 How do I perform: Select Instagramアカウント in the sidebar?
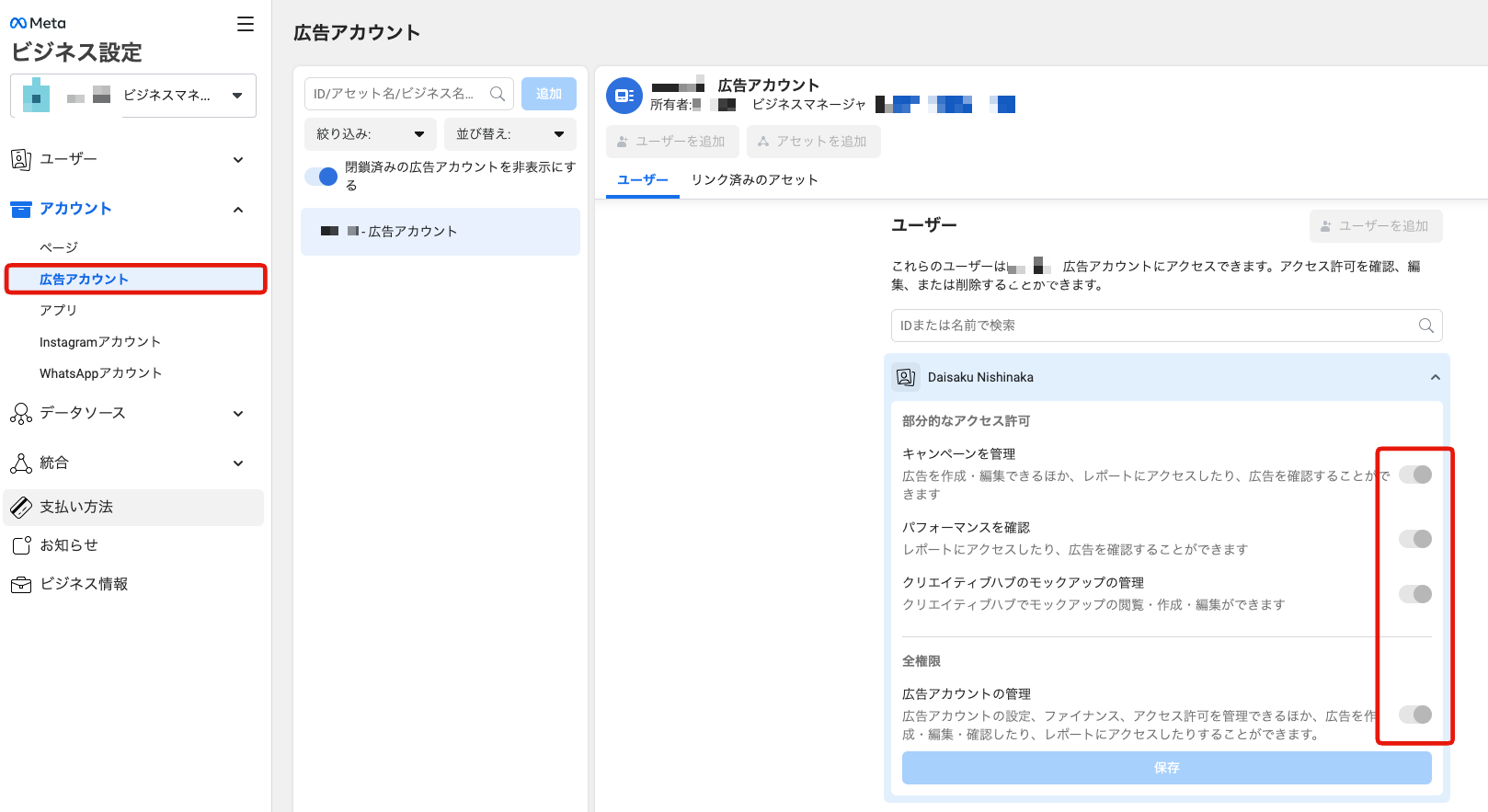[100, 342]
